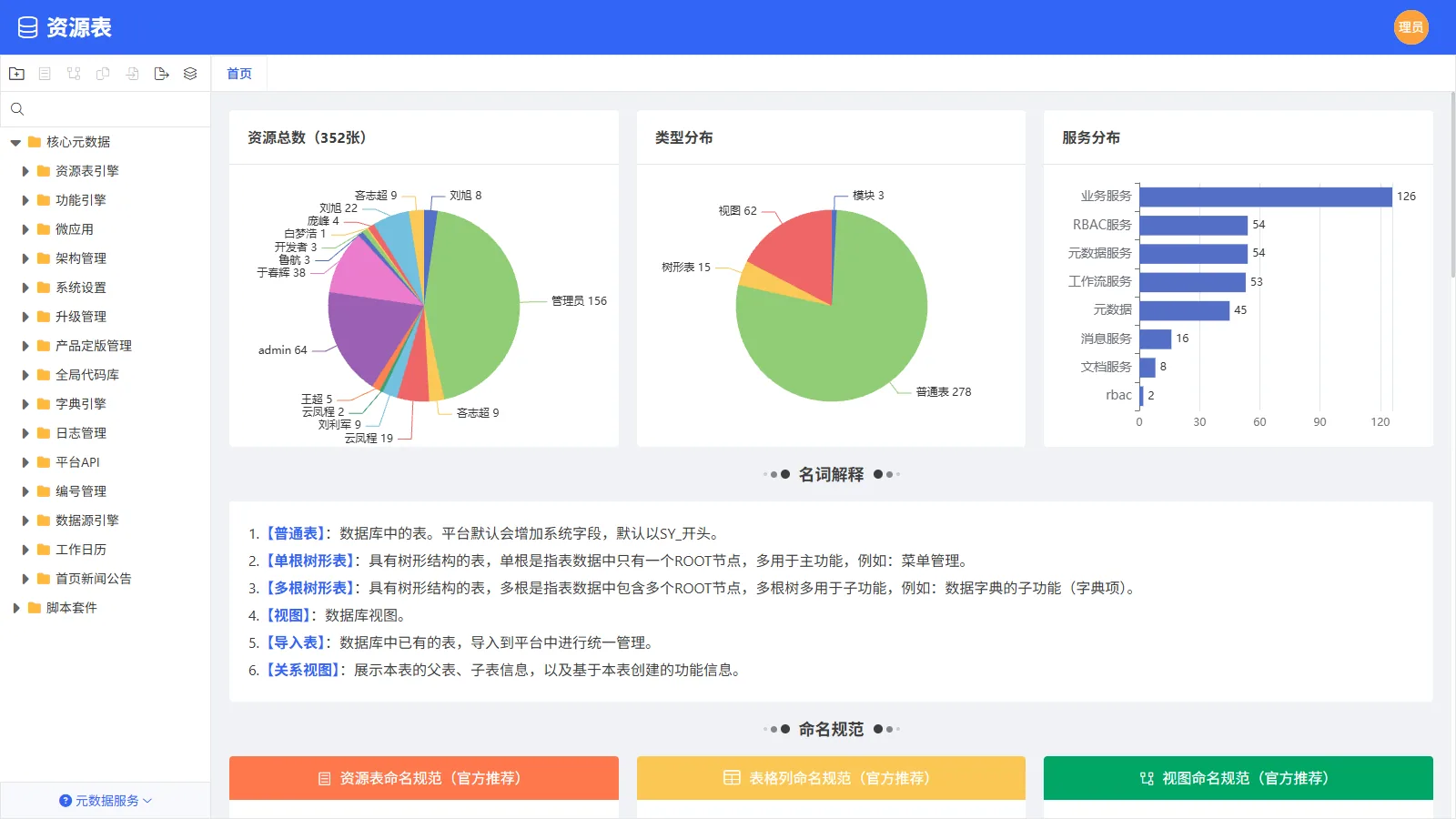Image resolution: width=1456 pixels, height=819 pixels.
Task: Click the folder icon of 微应用
Action: point(44,229)
